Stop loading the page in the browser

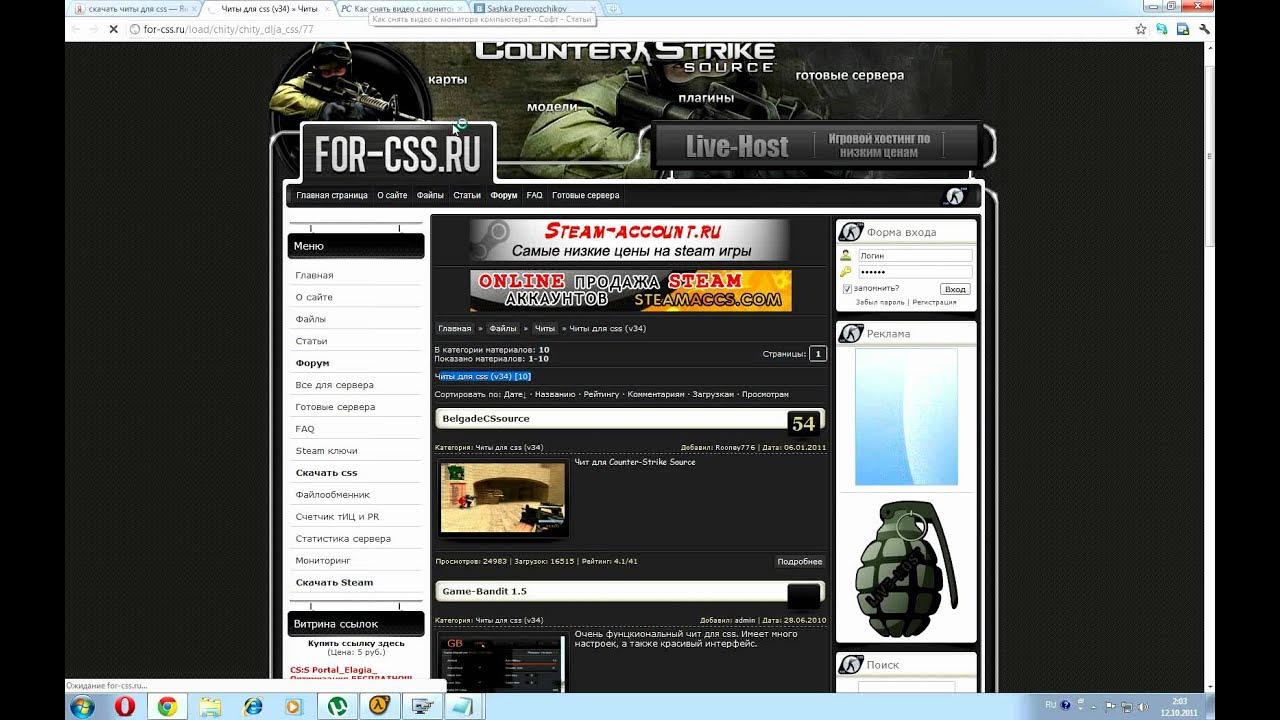point(113,29)
